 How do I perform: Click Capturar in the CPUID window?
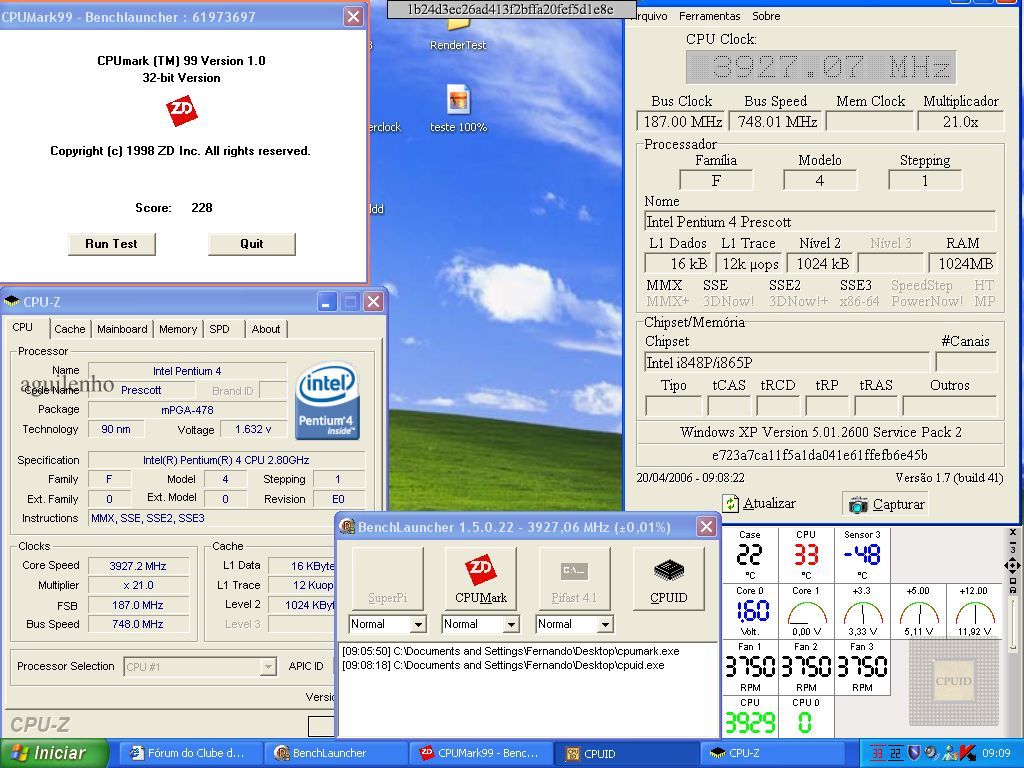pos(888,504)
